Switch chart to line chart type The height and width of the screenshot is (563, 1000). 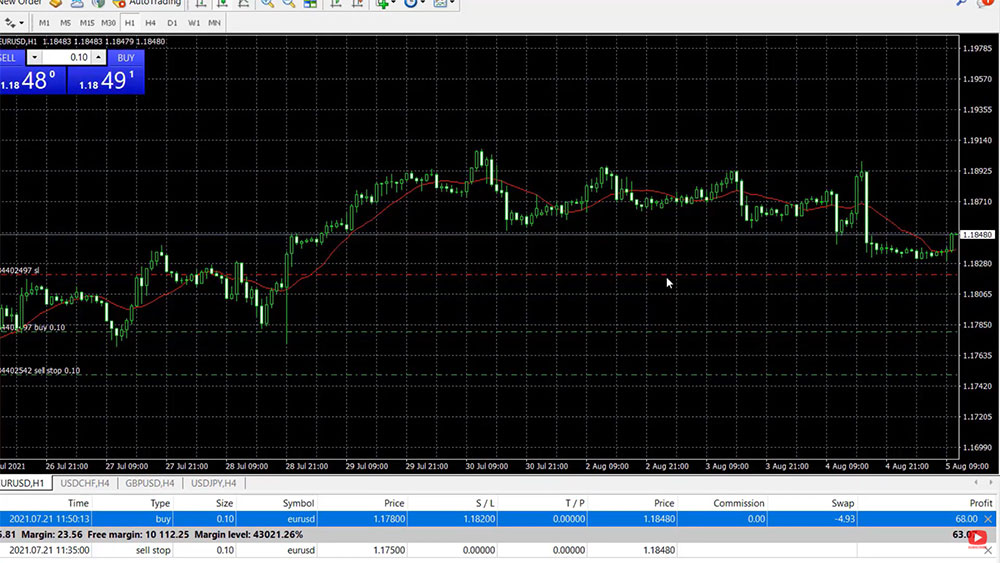(244, 3)
